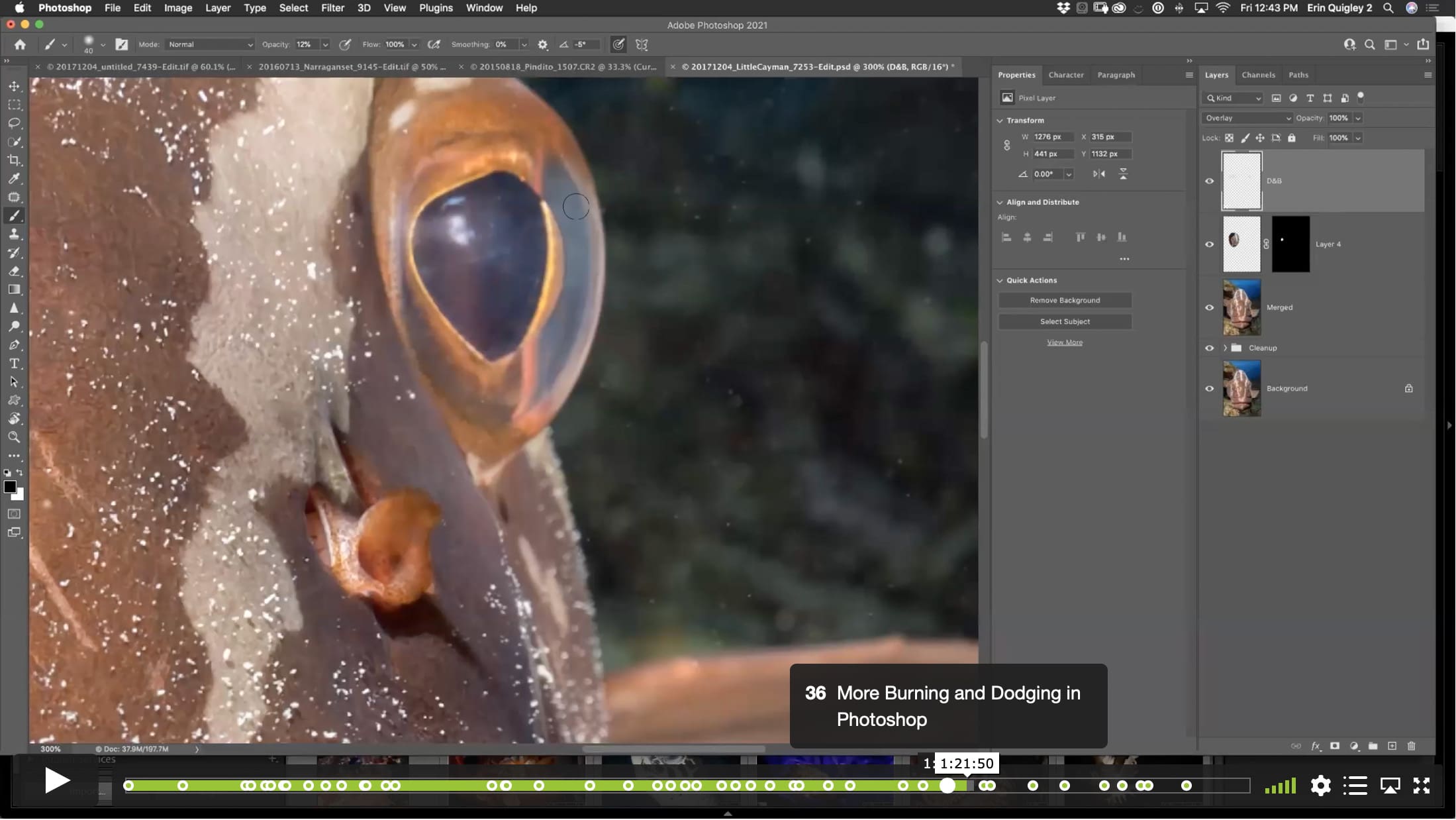Click the Share icon in options bar

(1423, 44)
